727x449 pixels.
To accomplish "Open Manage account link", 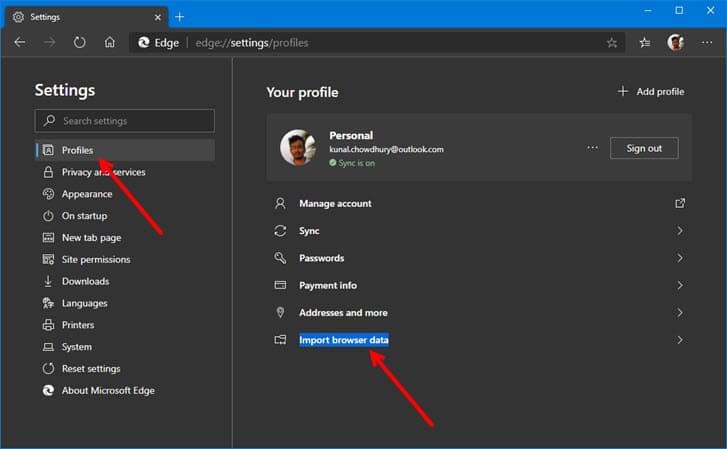I will pos(479,203).
